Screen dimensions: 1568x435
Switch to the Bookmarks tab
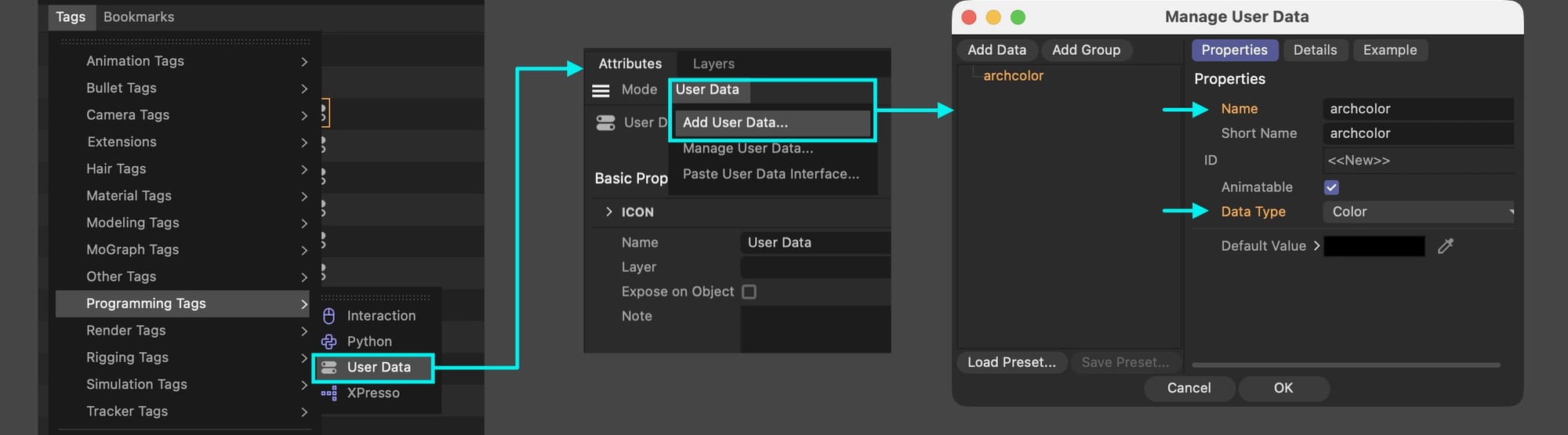pos(139,17)
